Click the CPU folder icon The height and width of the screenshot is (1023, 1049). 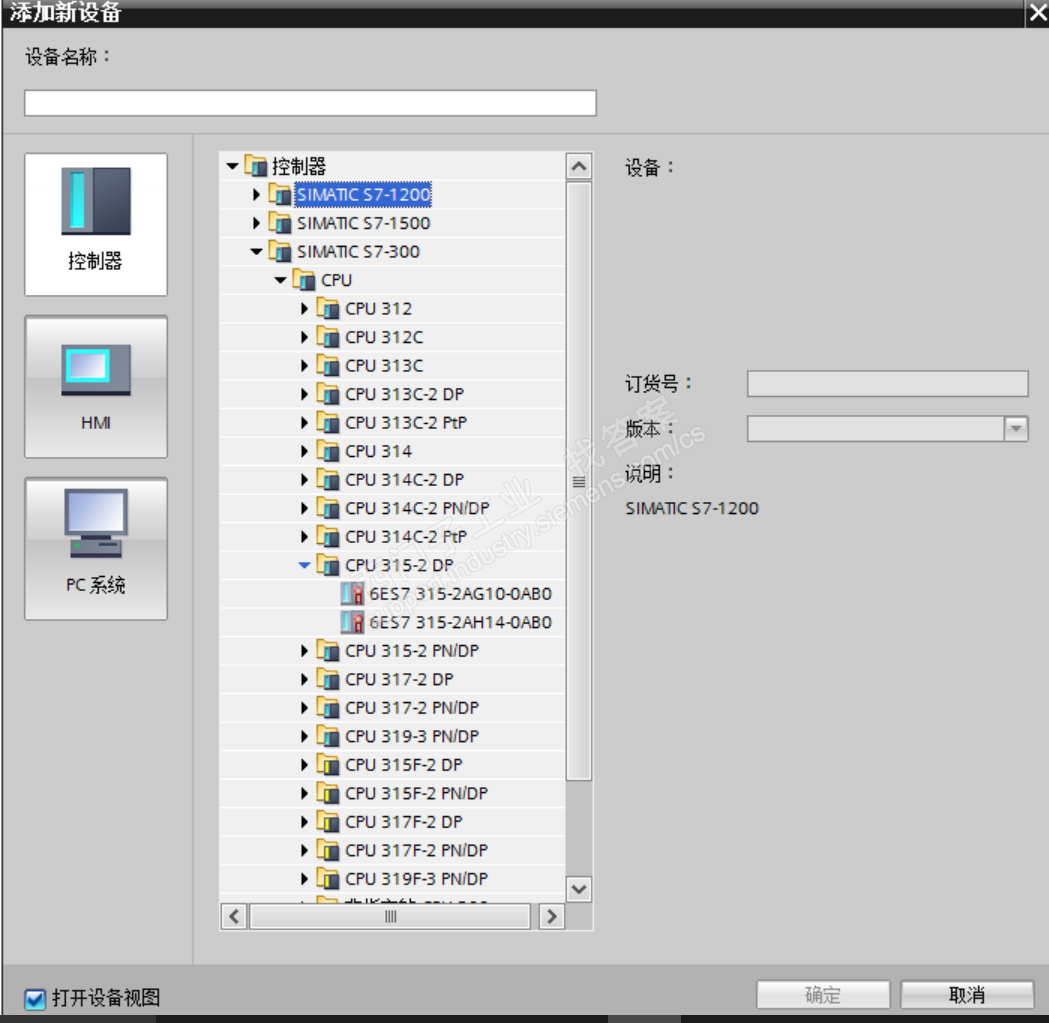pos(304,280)
